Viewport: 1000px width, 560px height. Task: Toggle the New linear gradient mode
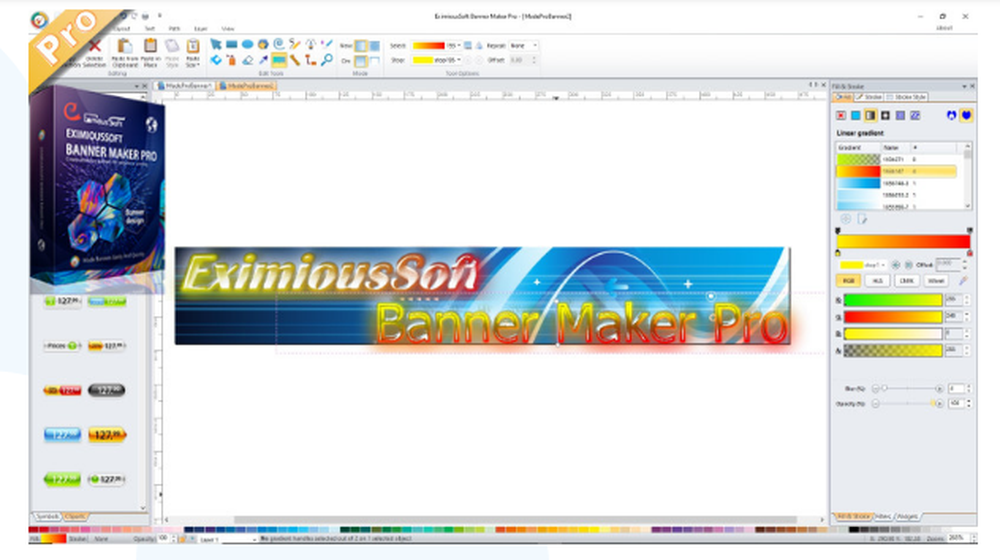tap(361, 46)
